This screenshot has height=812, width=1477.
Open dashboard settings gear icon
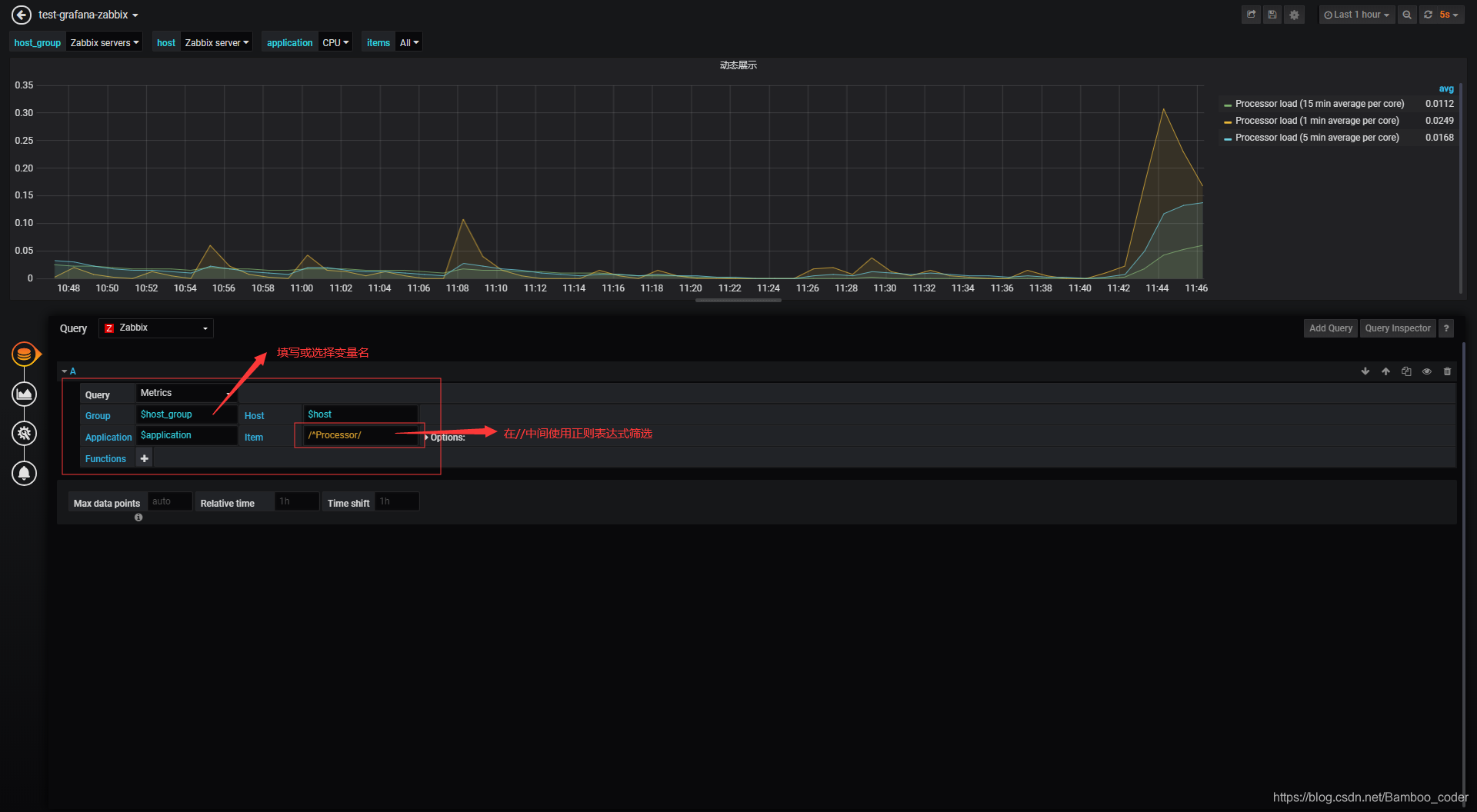1295,15
